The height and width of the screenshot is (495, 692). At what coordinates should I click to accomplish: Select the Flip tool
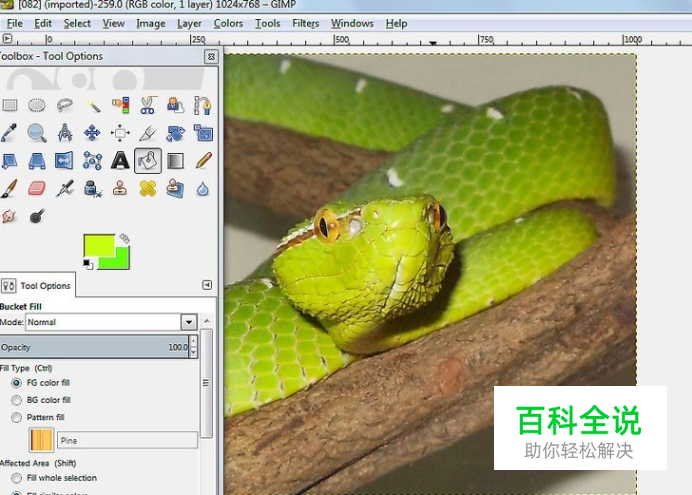click(64, 161)
